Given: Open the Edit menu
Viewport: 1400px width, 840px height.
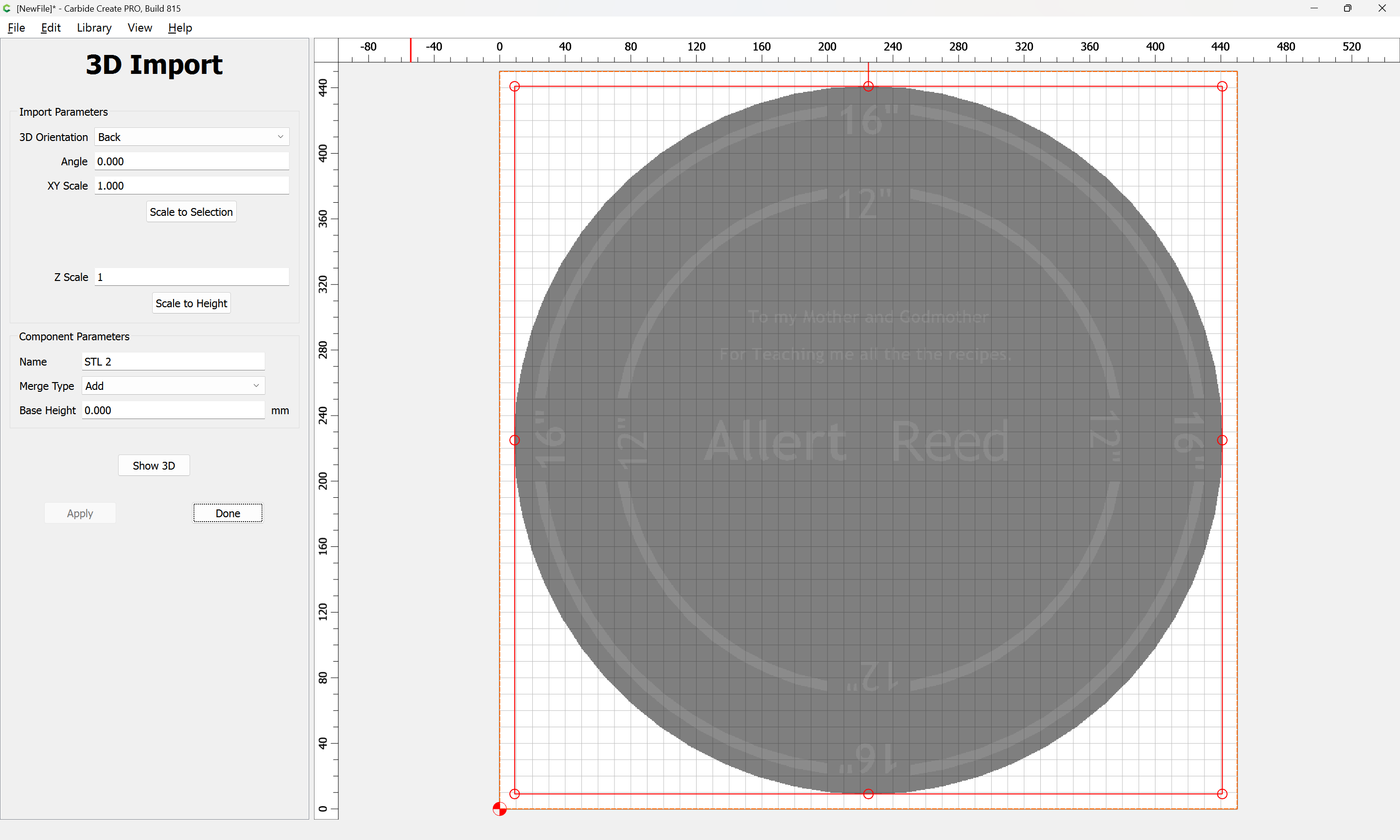Looking at the screenshot, I should pos(51,28).
